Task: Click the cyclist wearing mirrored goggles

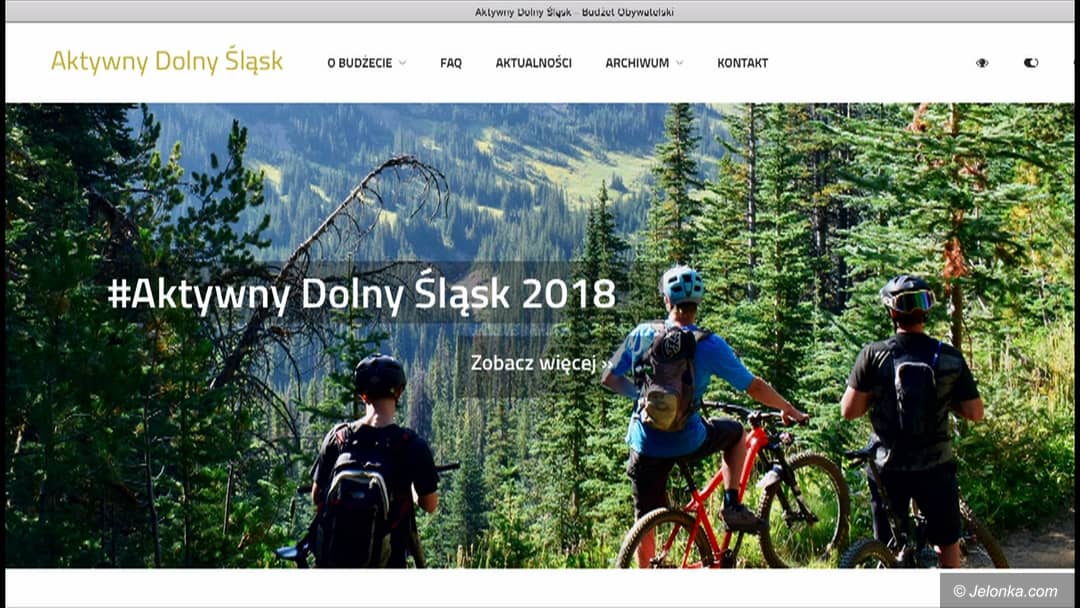Action: (x=913, y=413)
